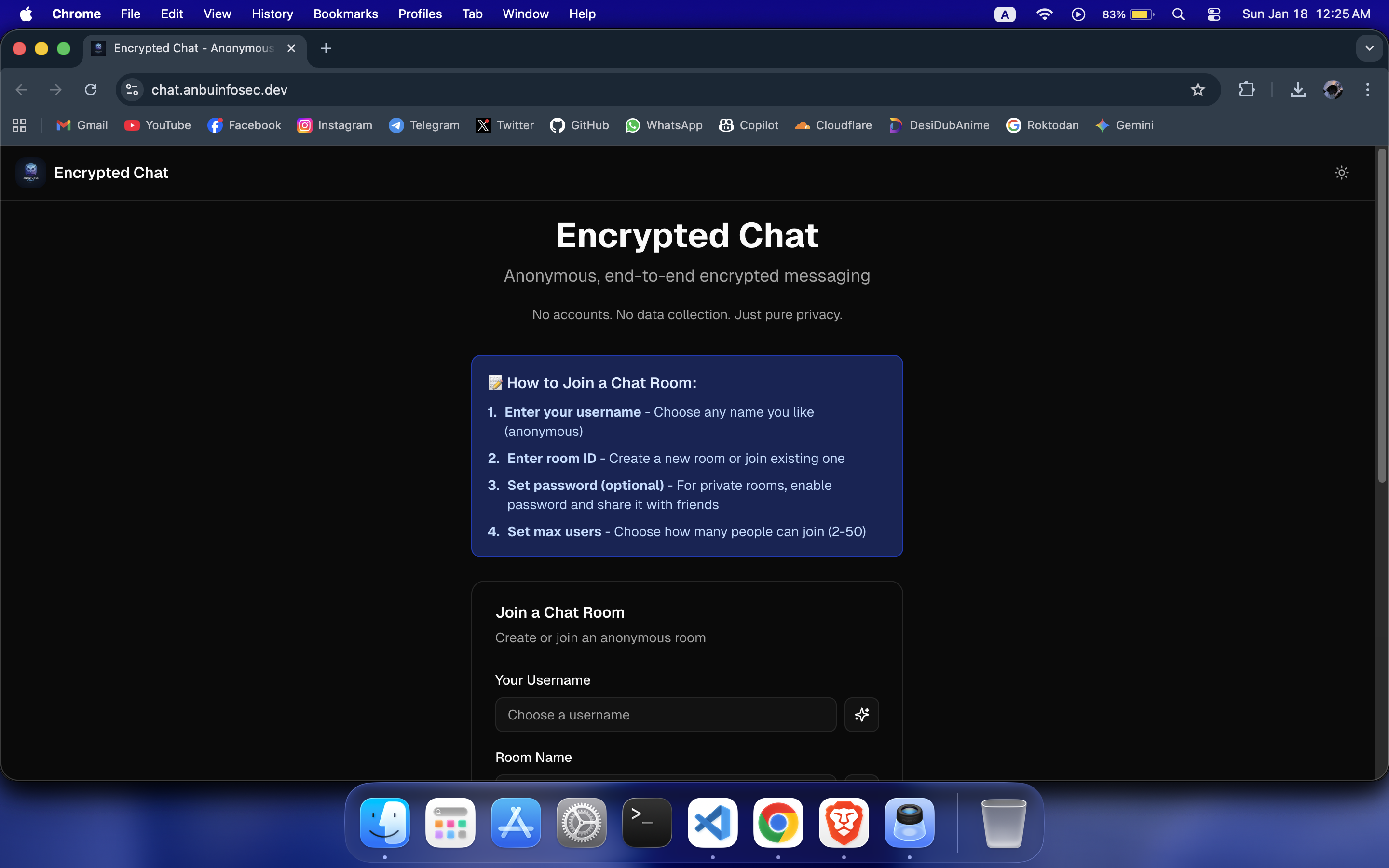The height and width of the screenshot is (868, 1389).
Task: Open the Chrome downloads icon
Action: coord(1298,90)
